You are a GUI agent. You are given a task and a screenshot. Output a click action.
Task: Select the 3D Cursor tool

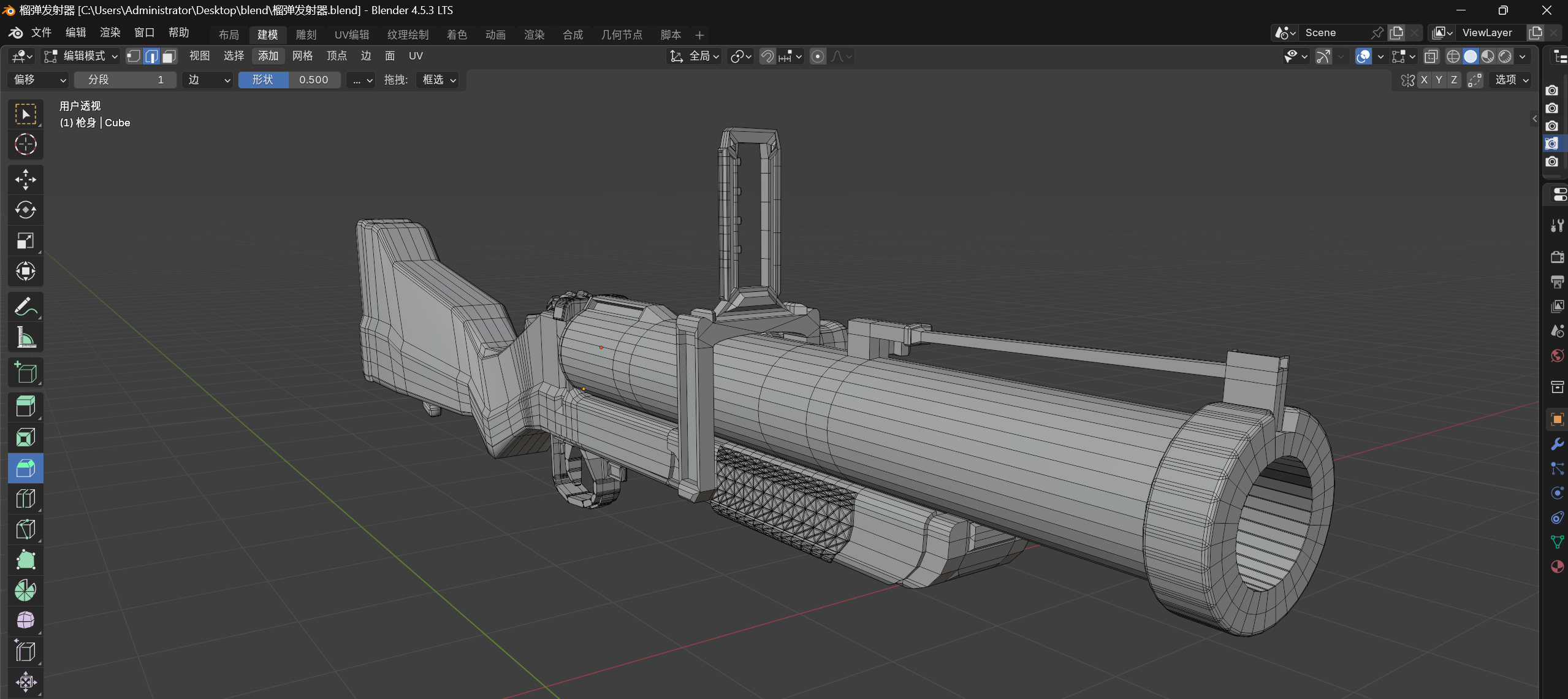(25, 145)
